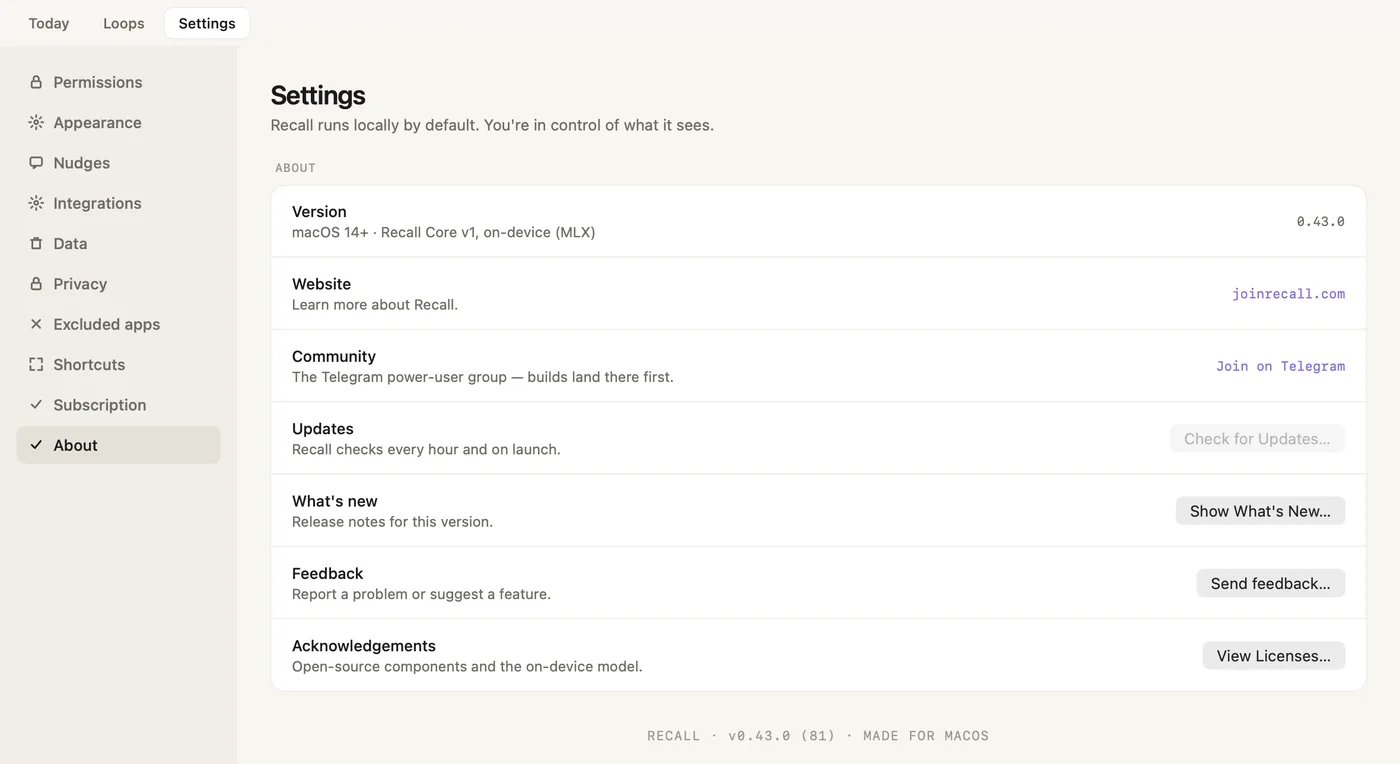
Task: Select About in the sidebar
Action: tap(118, 445)
